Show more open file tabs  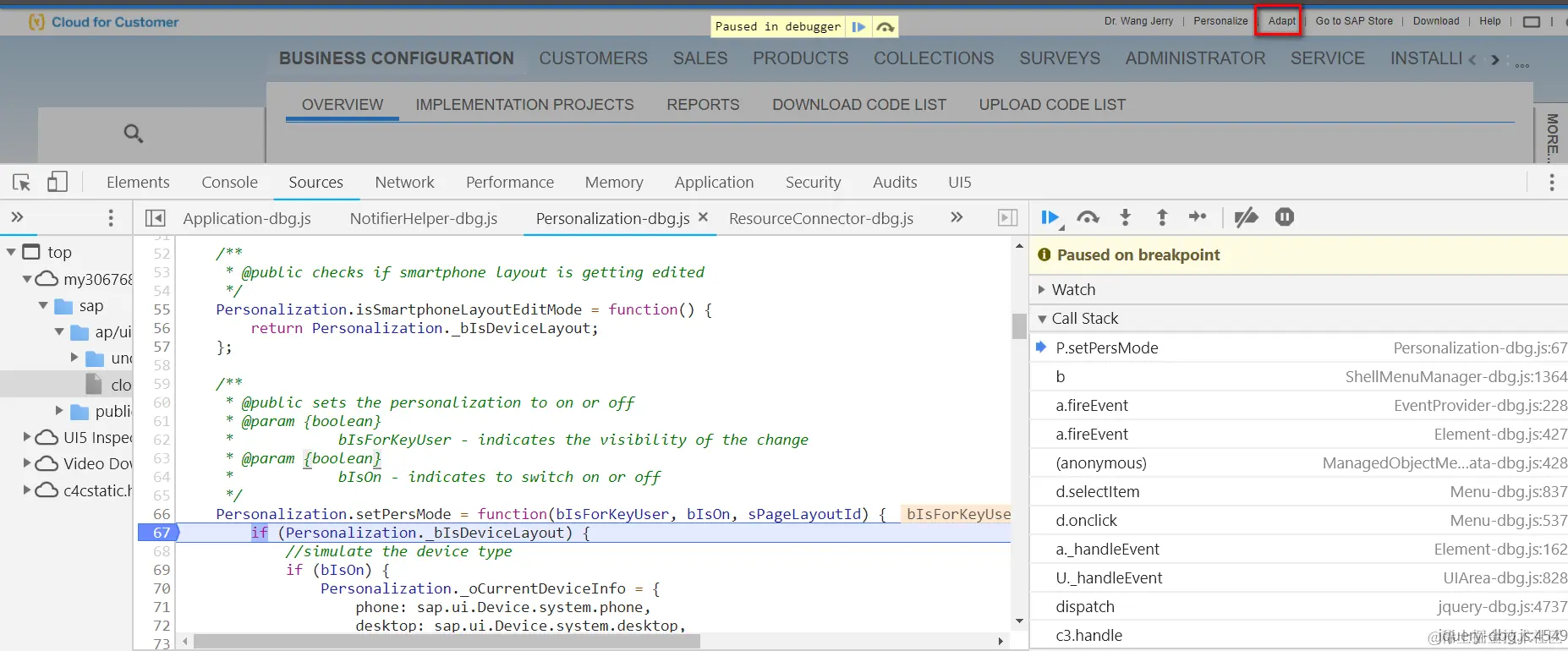957,217
